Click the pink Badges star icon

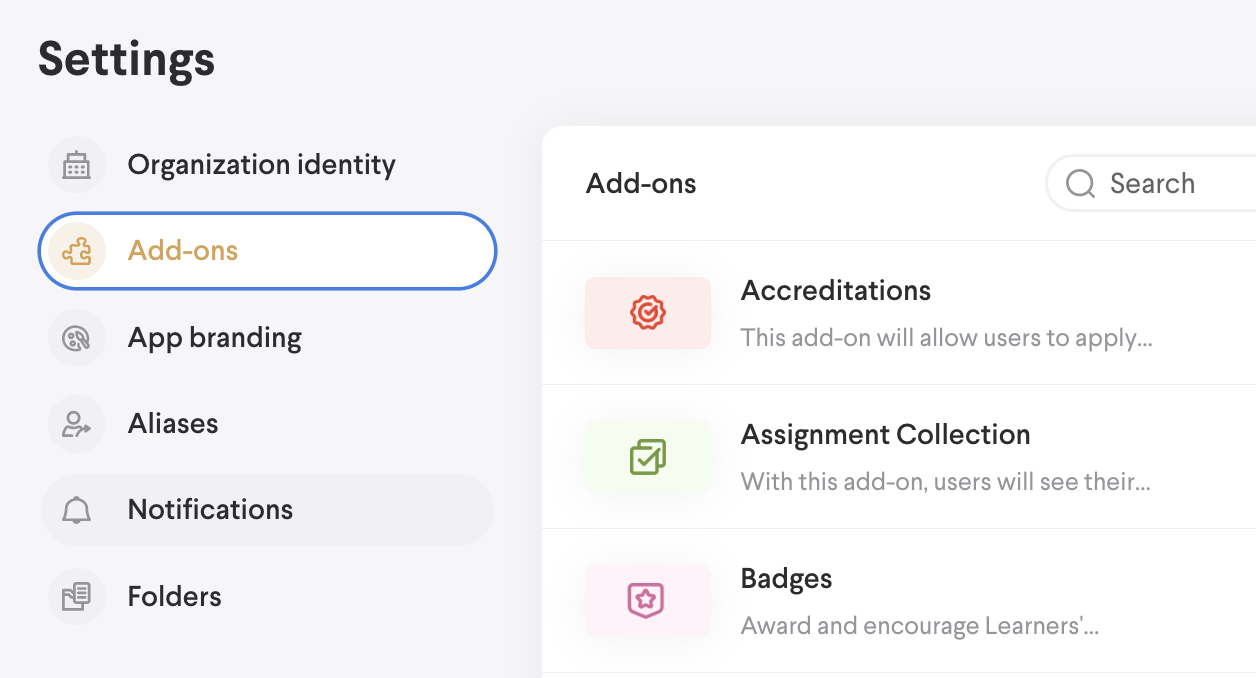coord(648,600)
